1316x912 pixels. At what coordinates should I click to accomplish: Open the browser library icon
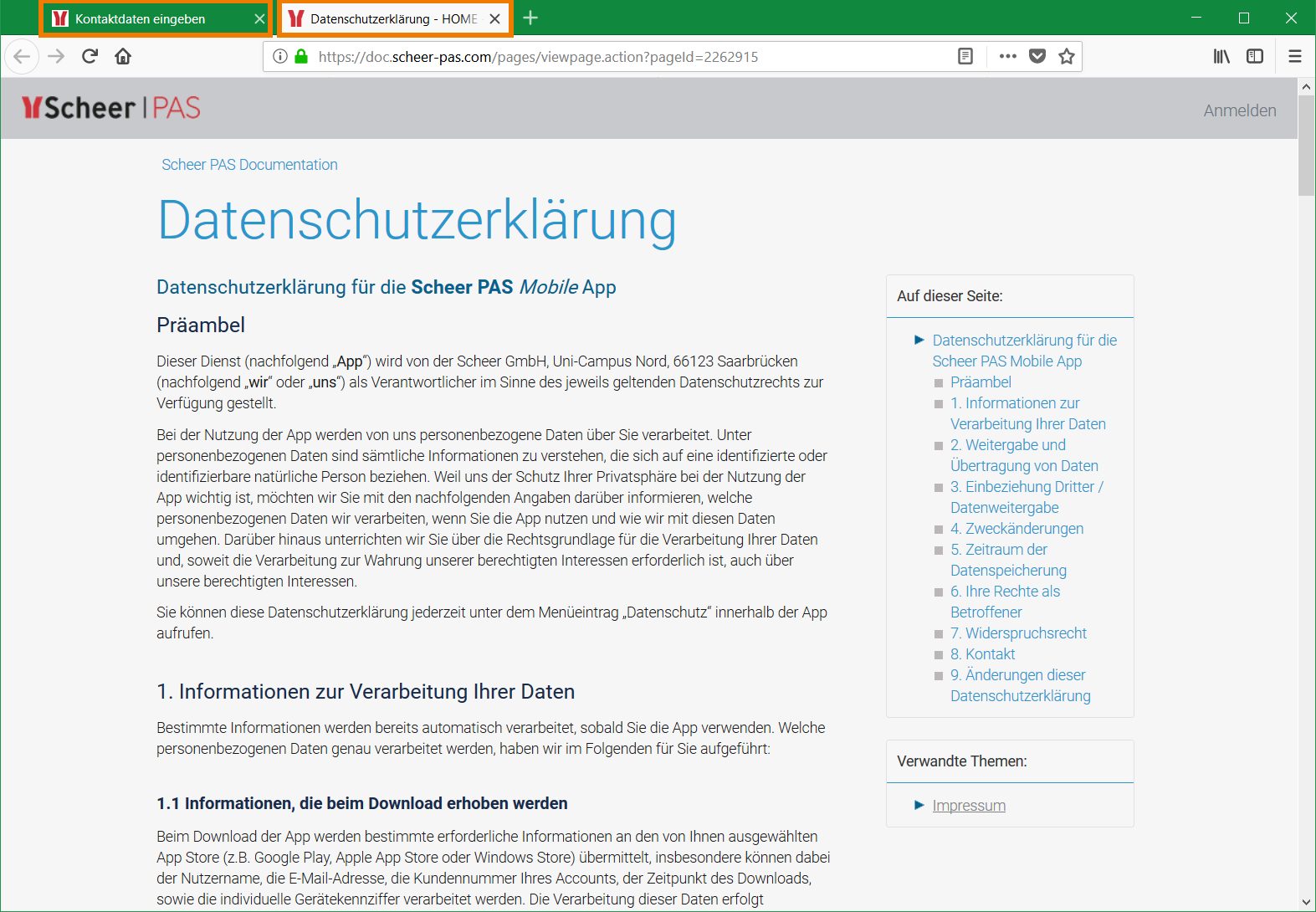1221,56
